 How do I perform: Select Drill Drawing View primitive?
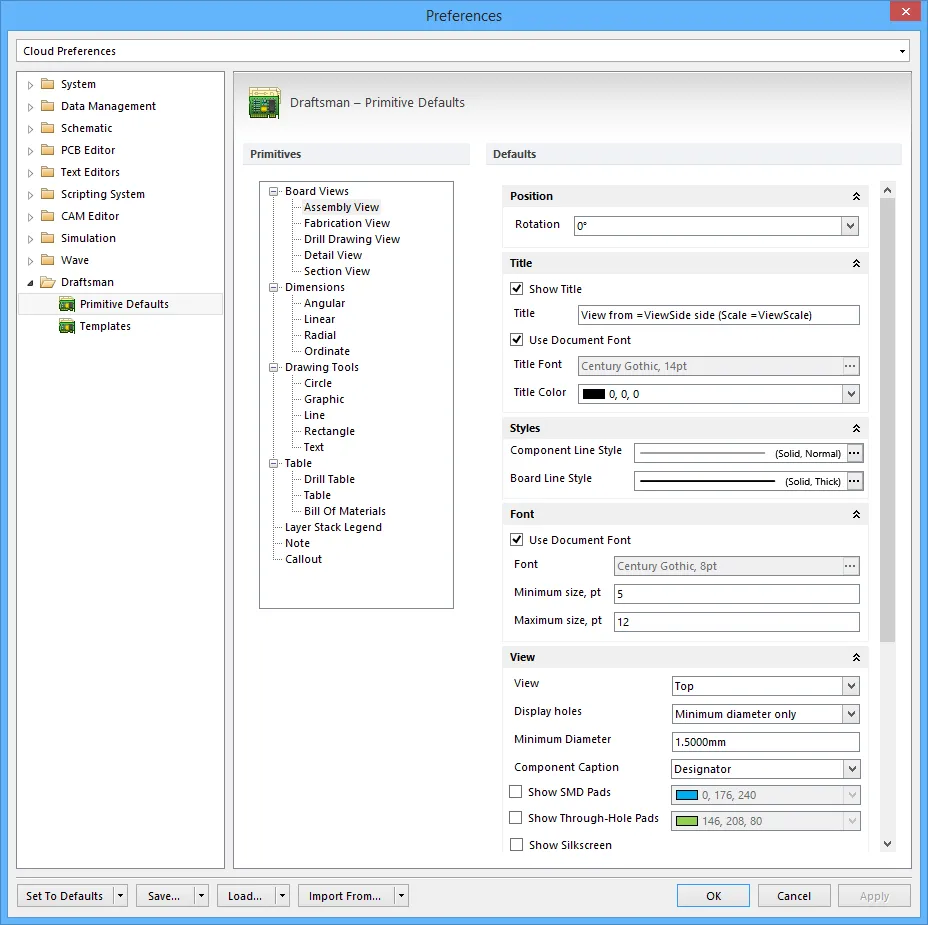click(352, 239)
